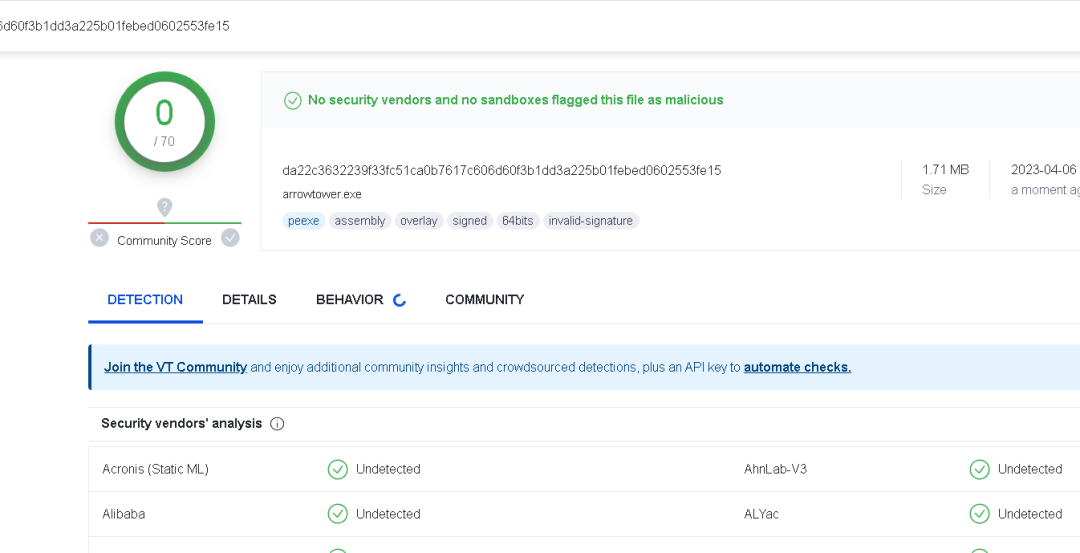Click the invalid-signature tag

point(591,221)
